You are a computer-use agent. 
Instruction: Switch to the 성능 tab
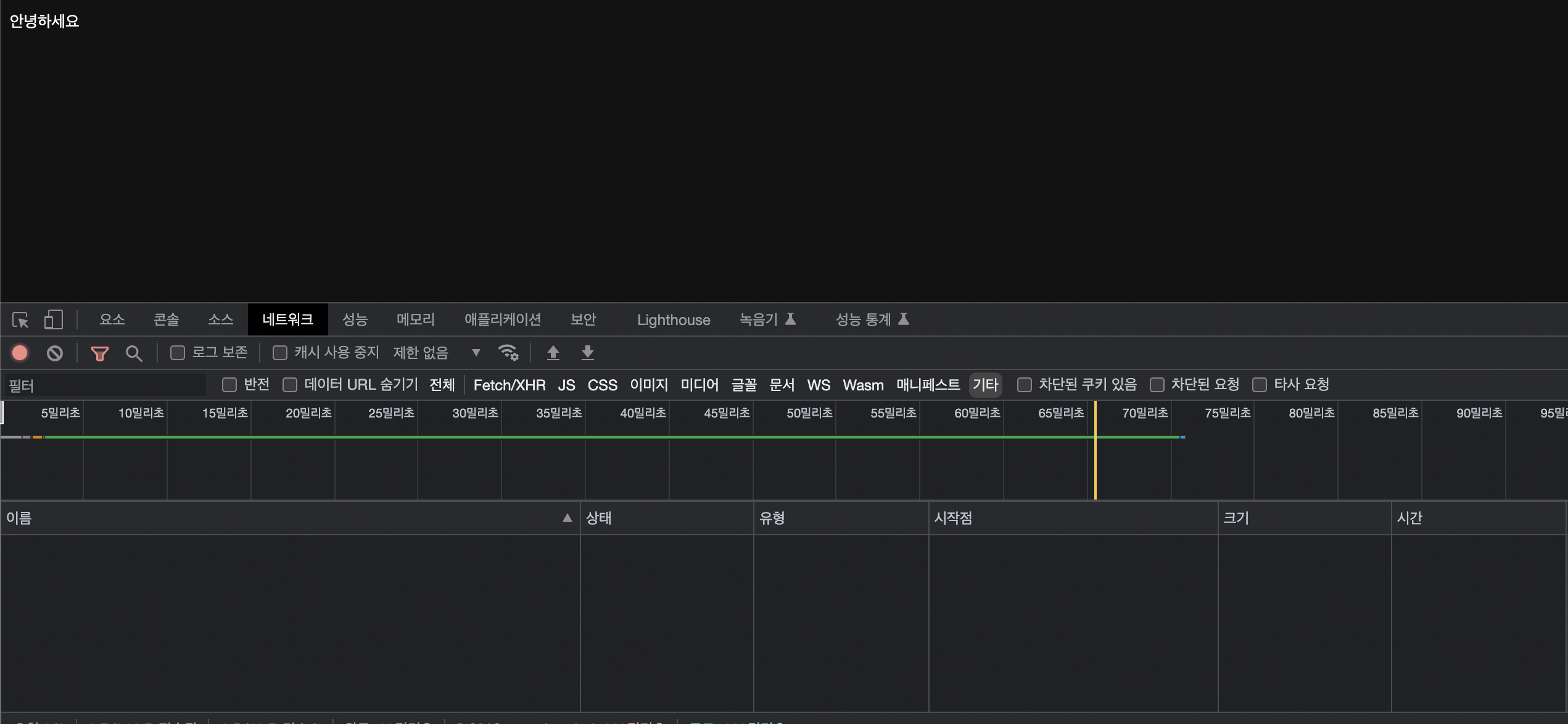[x=355, y=319]
